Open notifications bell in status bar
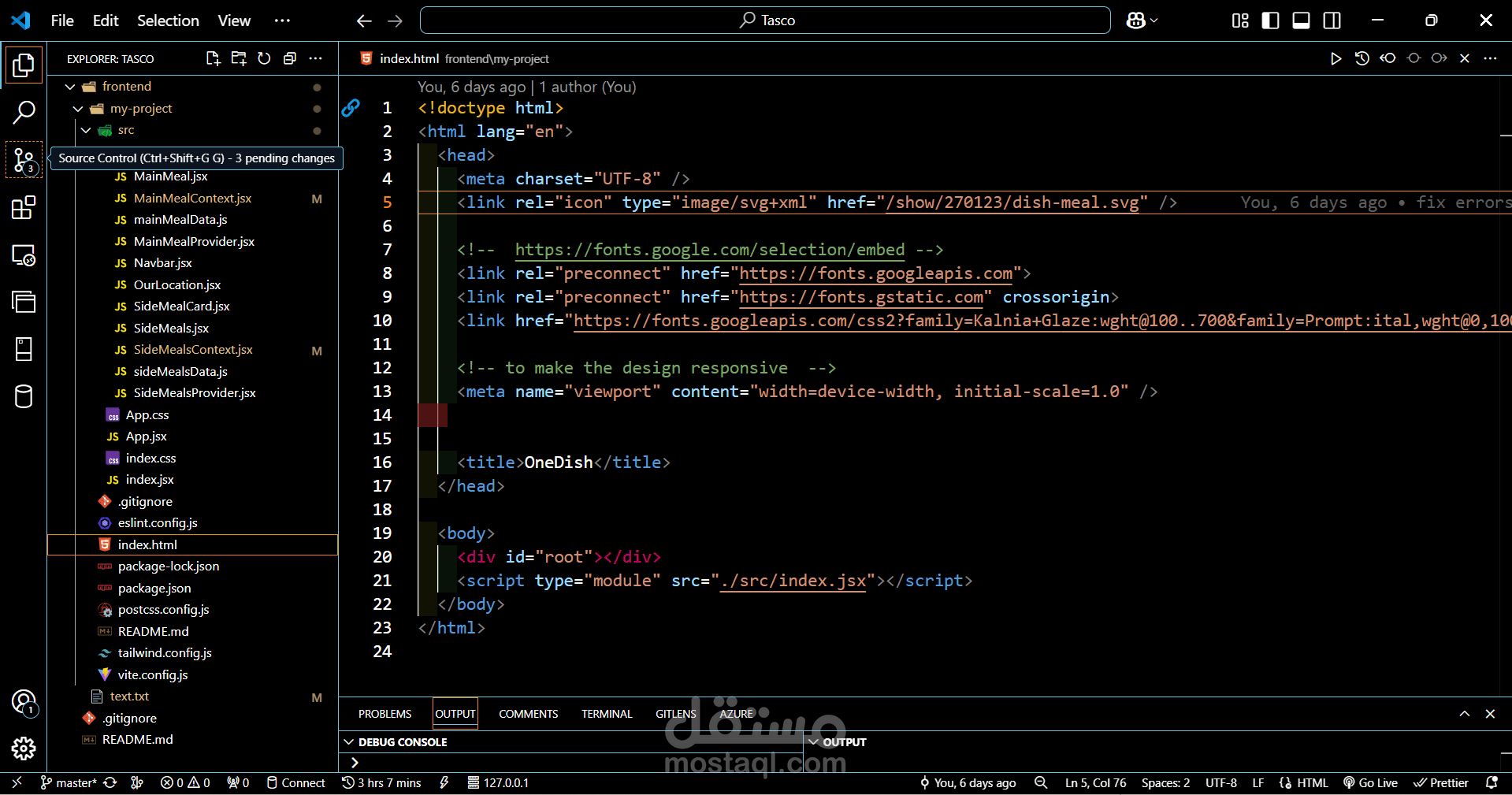This screenshot has width=1512, height=795. coord(1492,782)
